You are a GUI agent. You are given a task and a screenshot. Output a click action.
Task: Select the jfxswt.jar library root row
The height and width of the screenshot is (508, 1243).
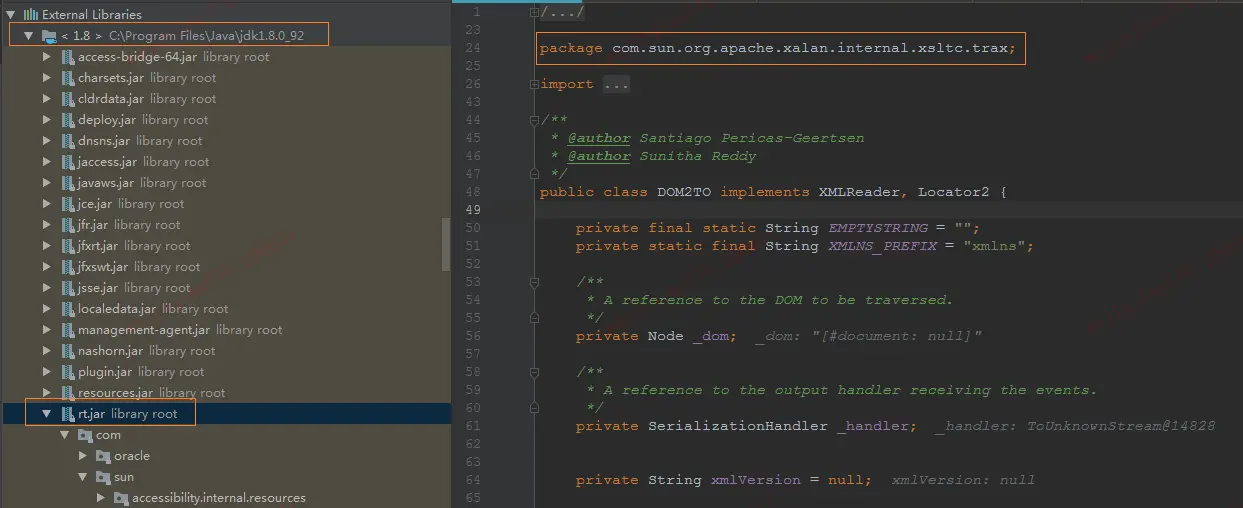click(225, 267)
